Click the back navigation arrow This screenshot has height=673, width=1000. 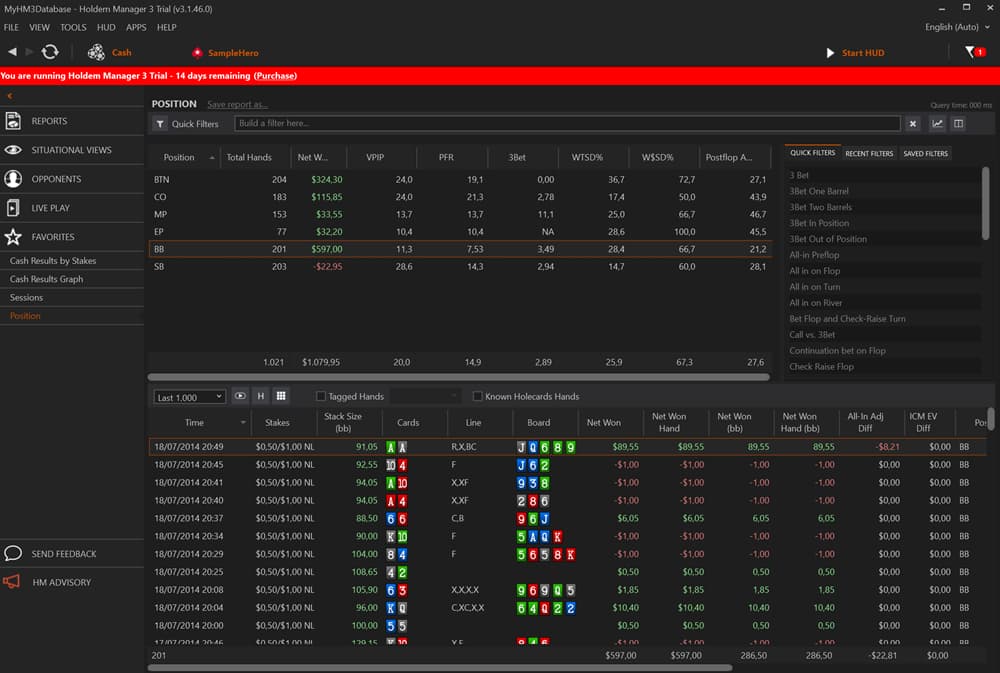click(x=12, y=52)
